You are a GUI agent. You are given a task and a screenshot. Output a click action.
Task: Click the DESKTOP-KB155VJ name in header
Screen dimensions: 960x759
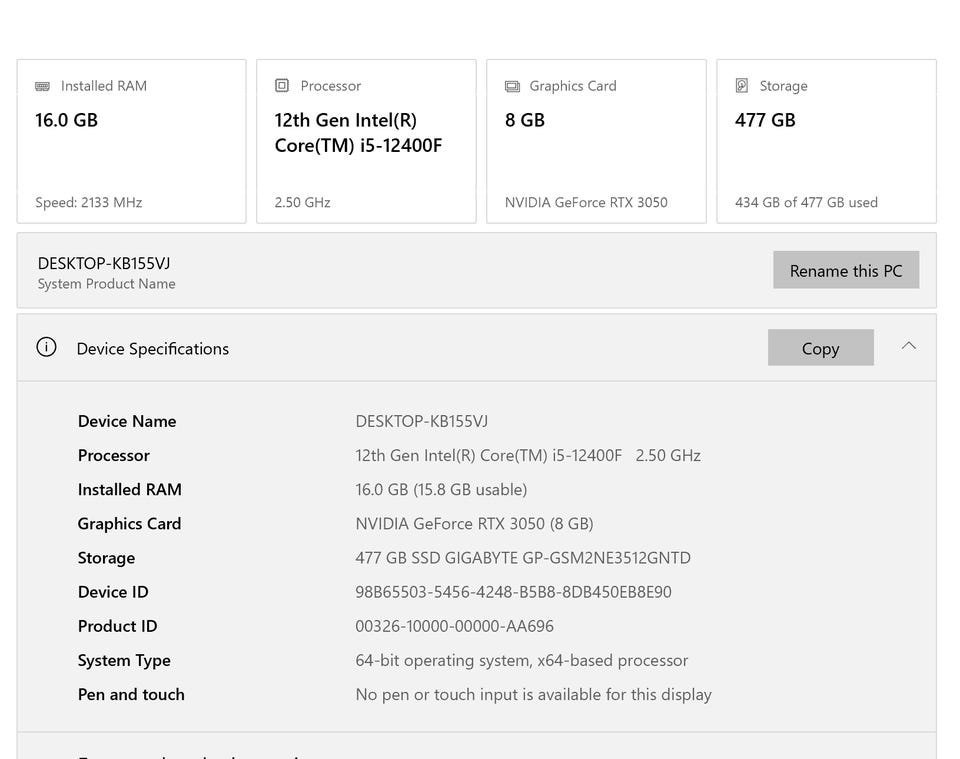click(104, 263)
